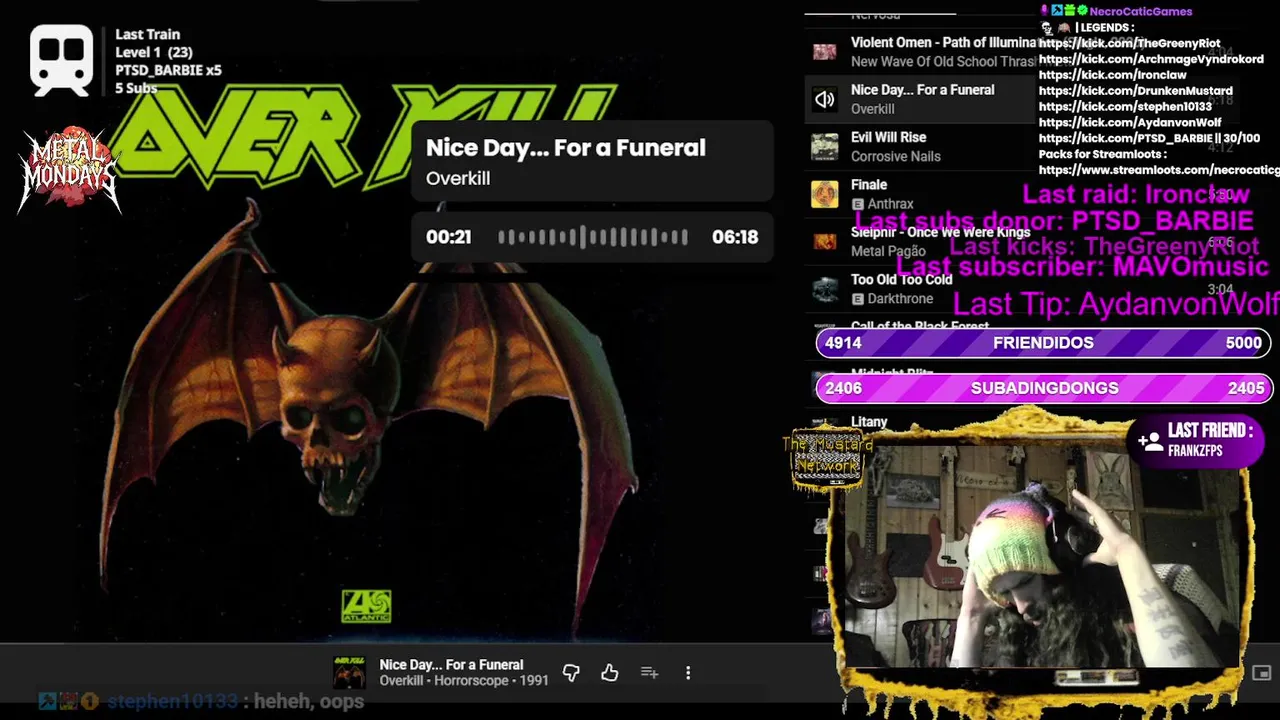Screen dimensions: 1280x720
Task: Click the mini player icon in player bar
Action: tap(1262, 673)
